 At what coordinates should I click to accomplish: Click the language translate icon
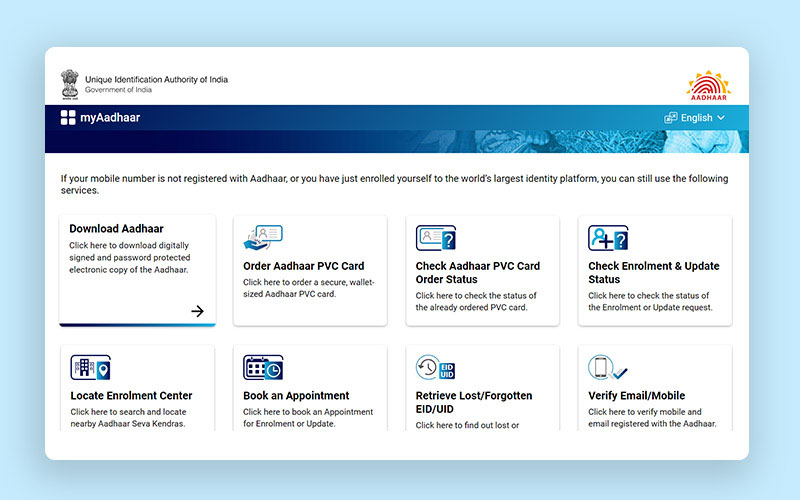pyautogui.click(x=671, y=118)
